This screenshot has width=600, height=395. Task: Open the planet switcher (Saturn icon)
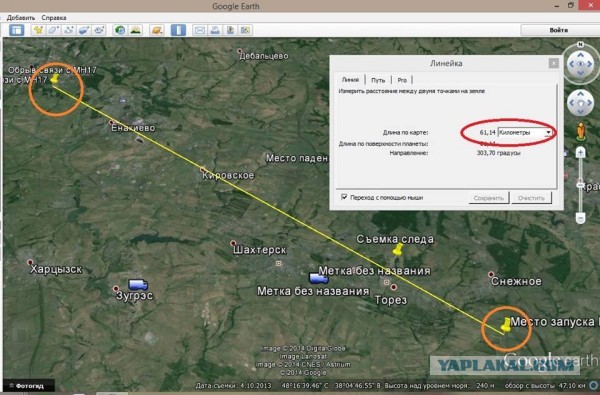point(157,30)
